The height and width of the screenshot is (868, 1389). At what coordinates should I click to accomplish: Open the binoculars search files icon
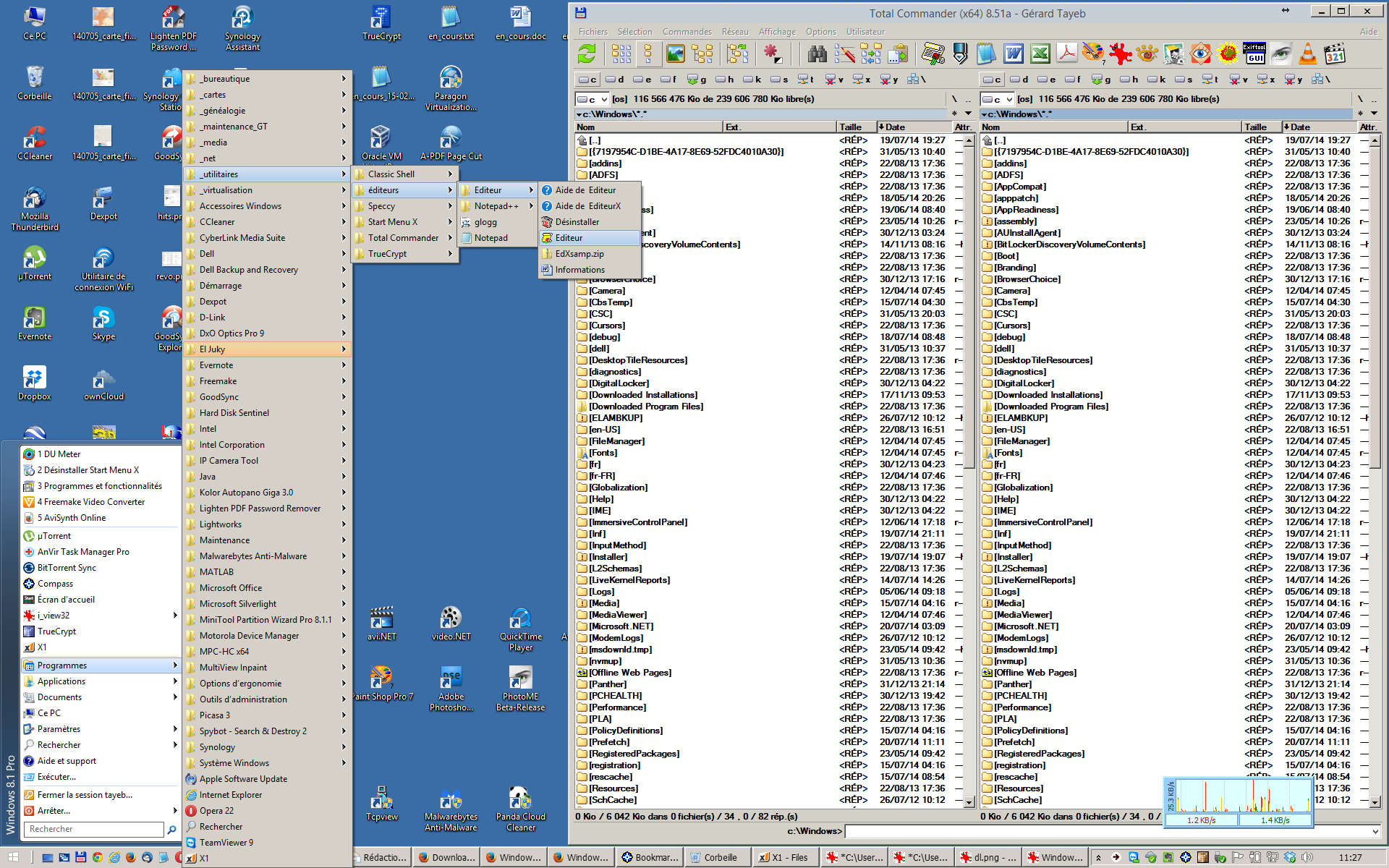pos(817,54)
